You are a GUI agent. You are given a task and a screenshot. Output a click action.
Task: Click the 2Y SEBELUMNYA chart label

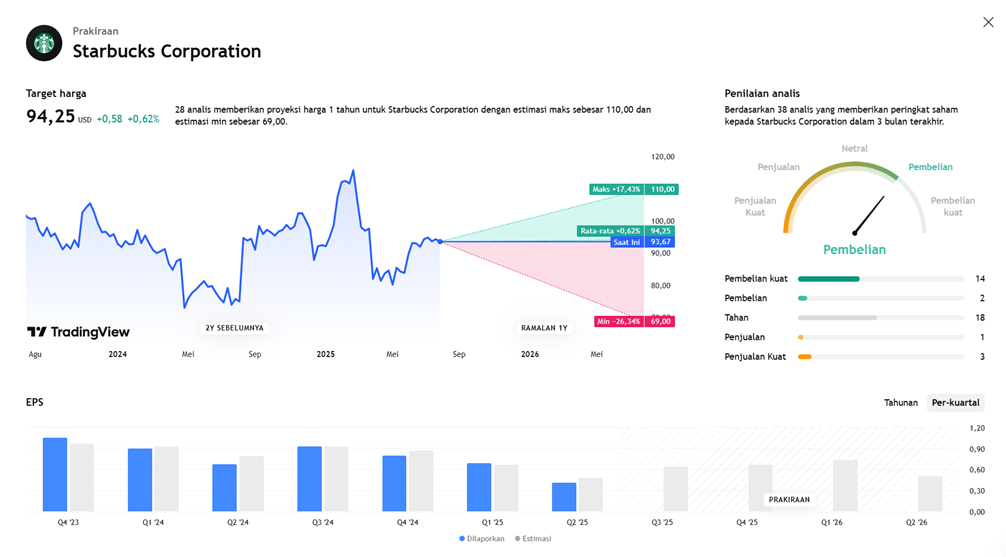[234, 328]
